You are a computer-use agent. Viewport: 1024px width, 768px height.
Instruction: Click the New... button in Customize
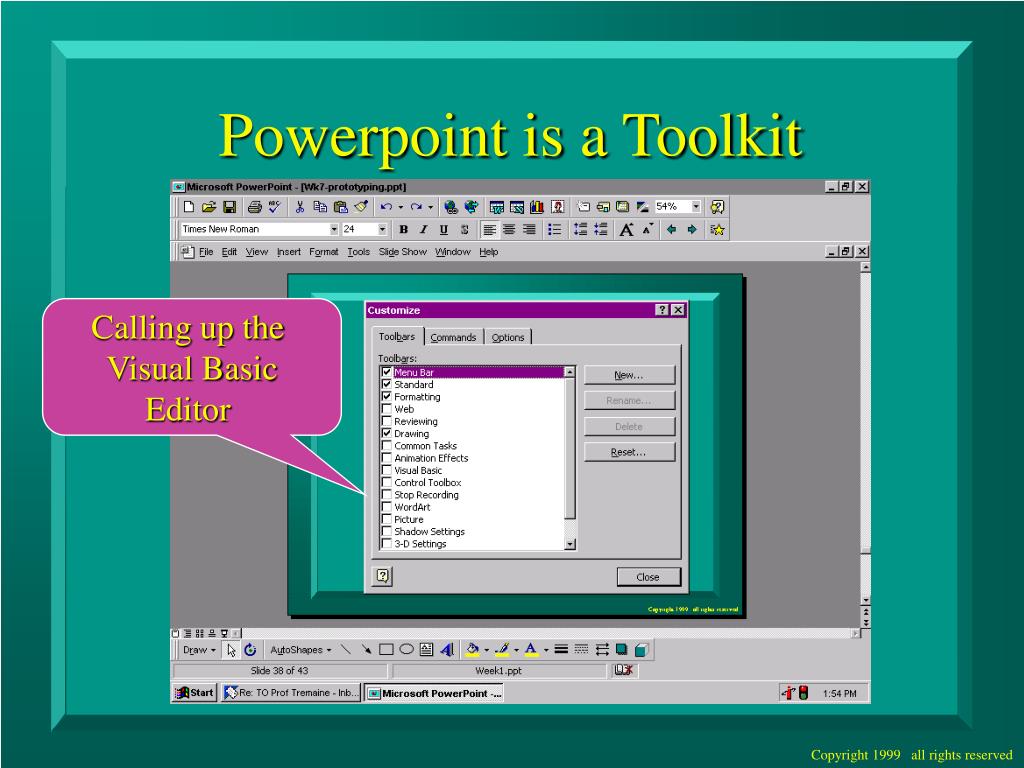629,375
